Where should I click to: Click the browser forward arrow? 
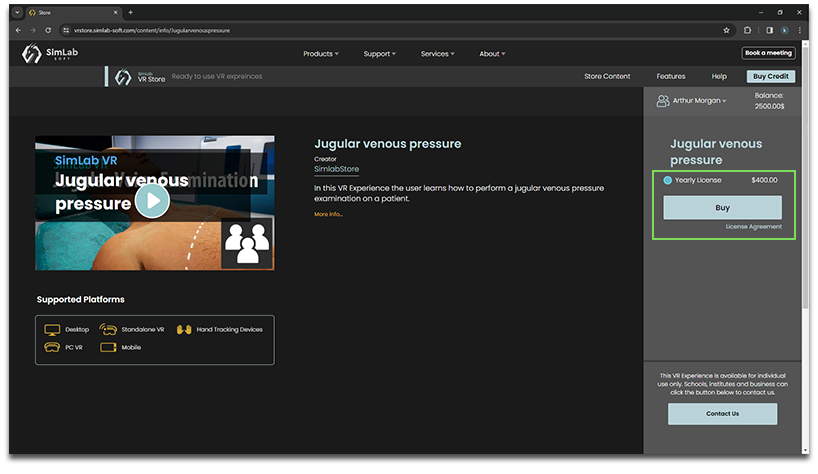[x=33, y=30]
